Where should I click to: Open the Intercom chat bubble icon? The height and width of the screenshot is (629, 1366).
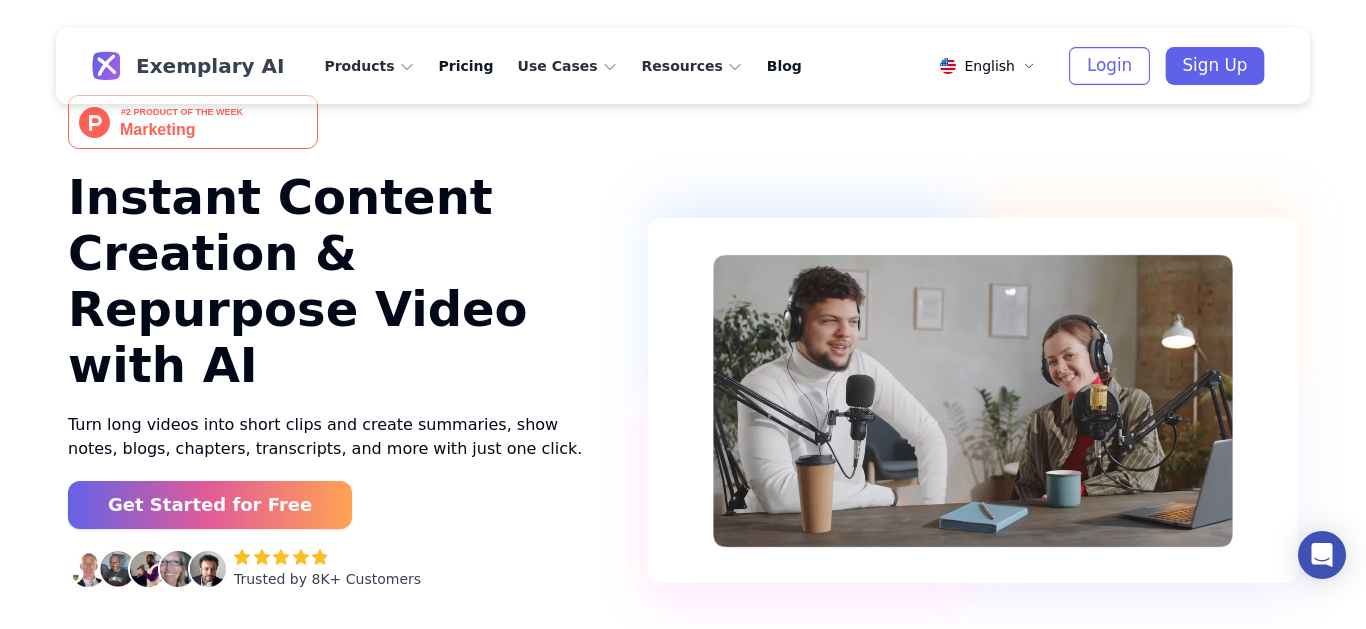coord(1322,555)
